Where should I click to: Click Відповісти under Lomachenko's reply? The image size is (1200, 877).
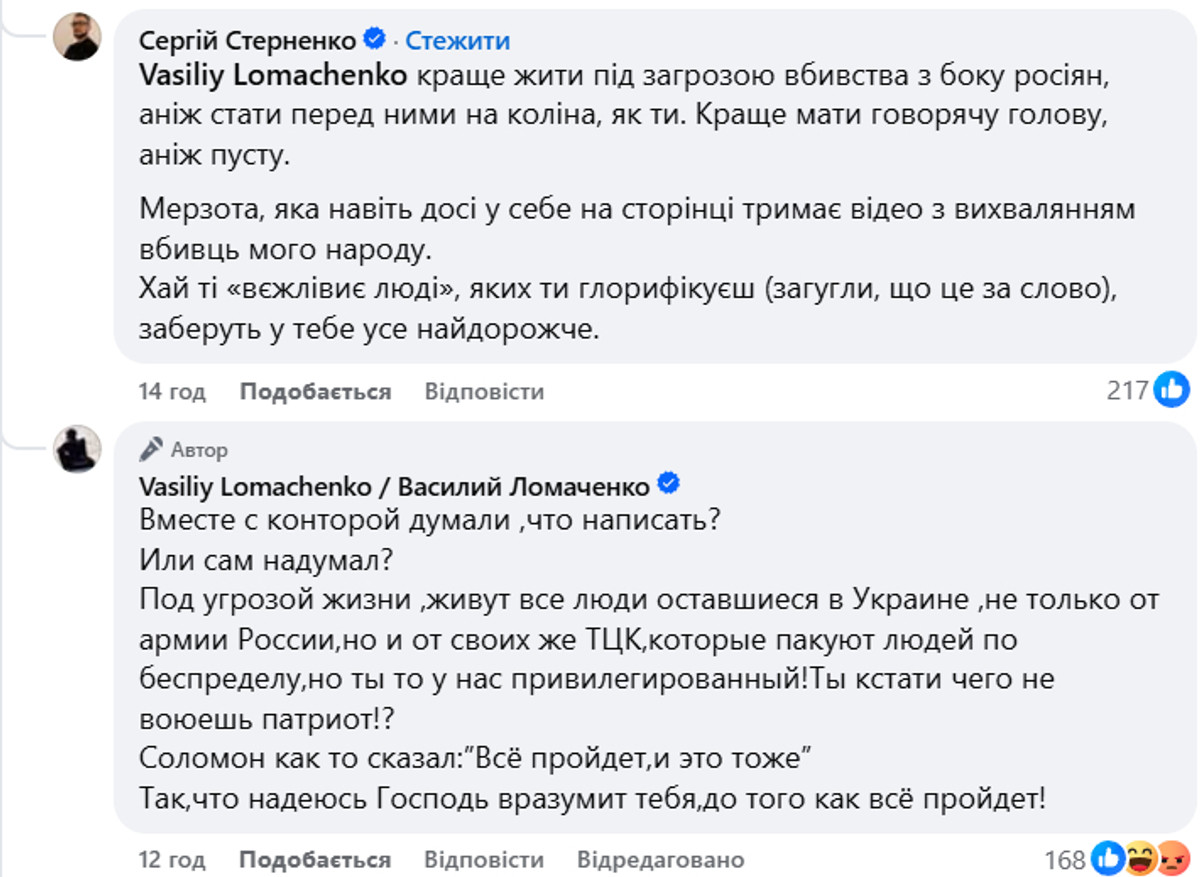coord(484,859)
